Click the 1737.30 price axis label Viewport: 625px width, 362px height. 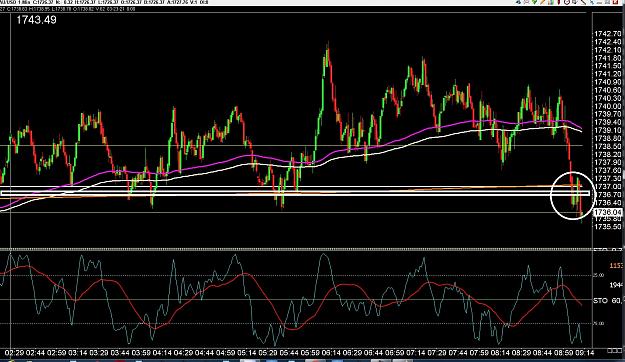[x=607, y=178]
